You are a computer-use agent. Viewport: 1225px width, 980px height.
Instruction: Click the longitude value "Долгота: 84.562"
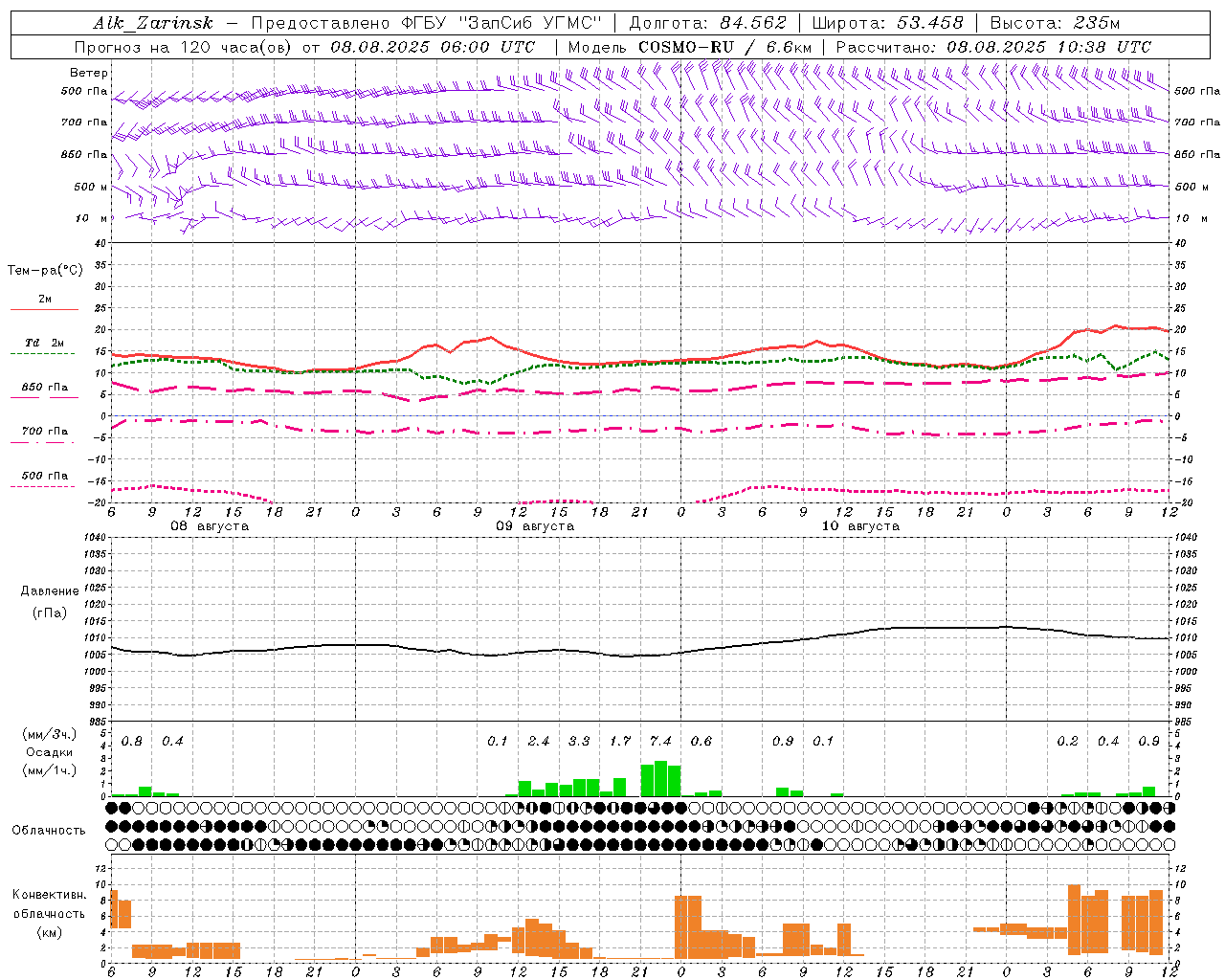(708, 23)
